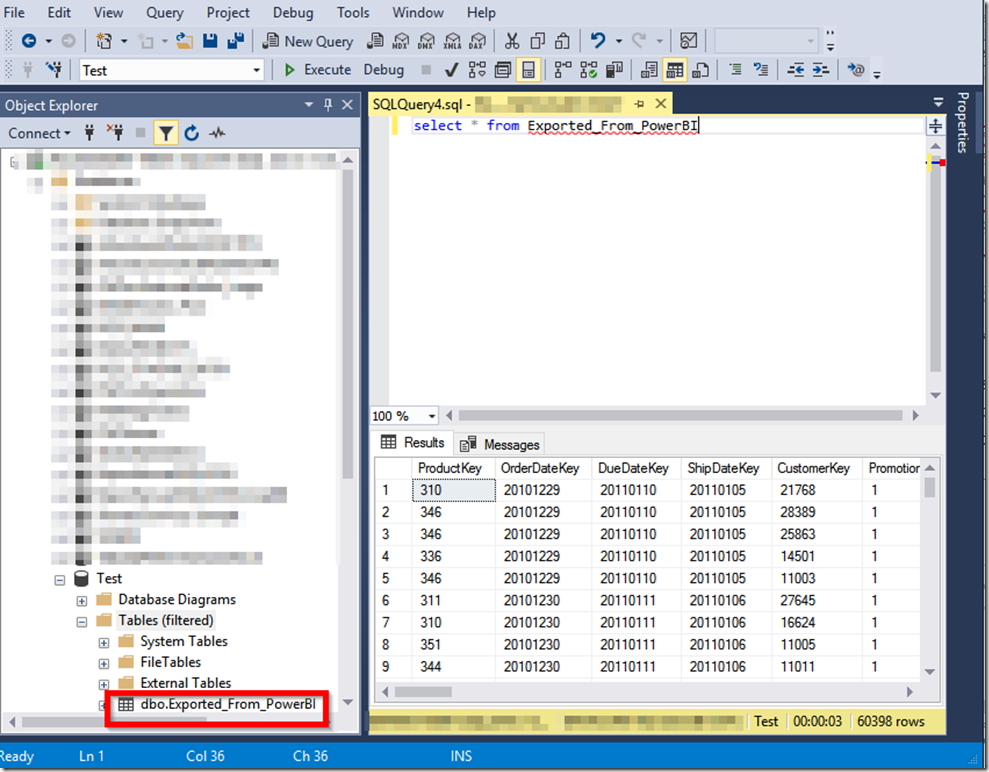Switch to the Results tab
The image size is (989, 772).
[413, 443]
